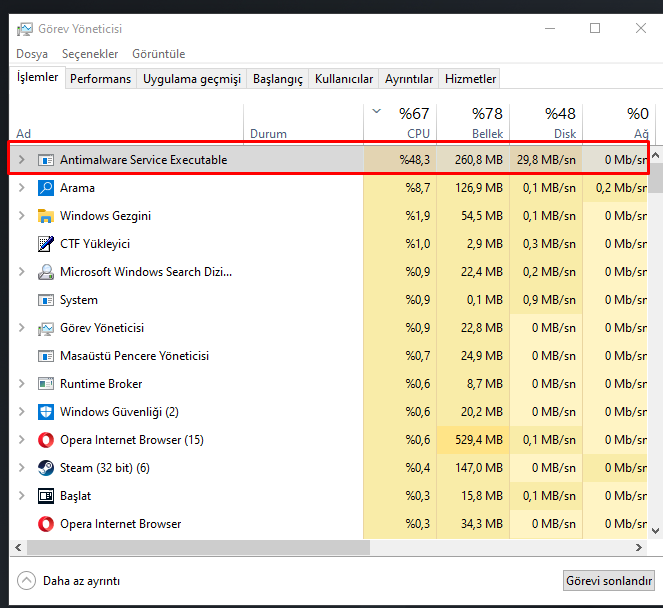The height and width of the screenshot is (608, 663).
Task: Sort by the Bellek column header
Action: pos(473,123)
